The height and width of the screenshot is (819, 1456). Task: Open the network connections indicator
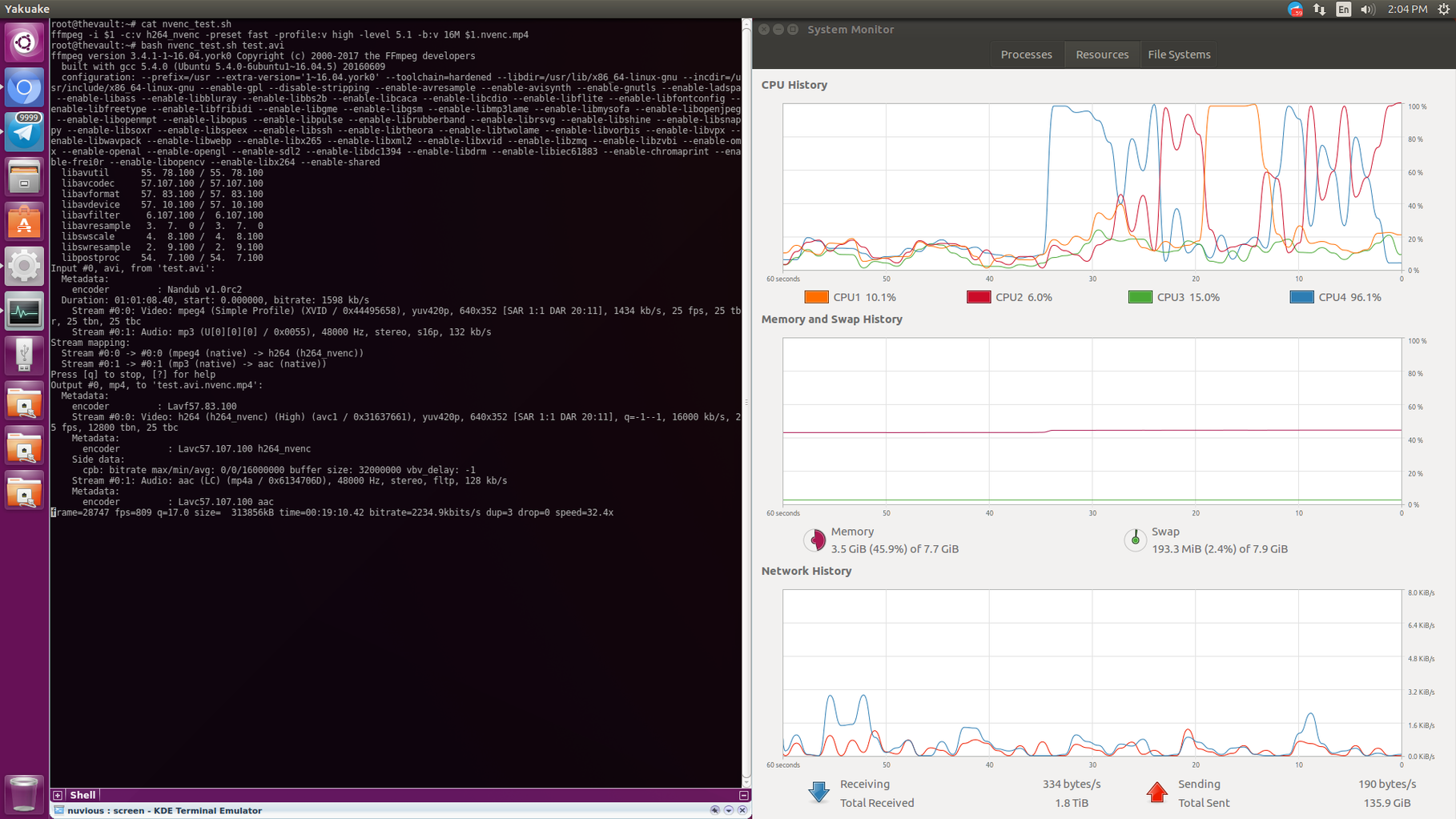pos(1319,10)
